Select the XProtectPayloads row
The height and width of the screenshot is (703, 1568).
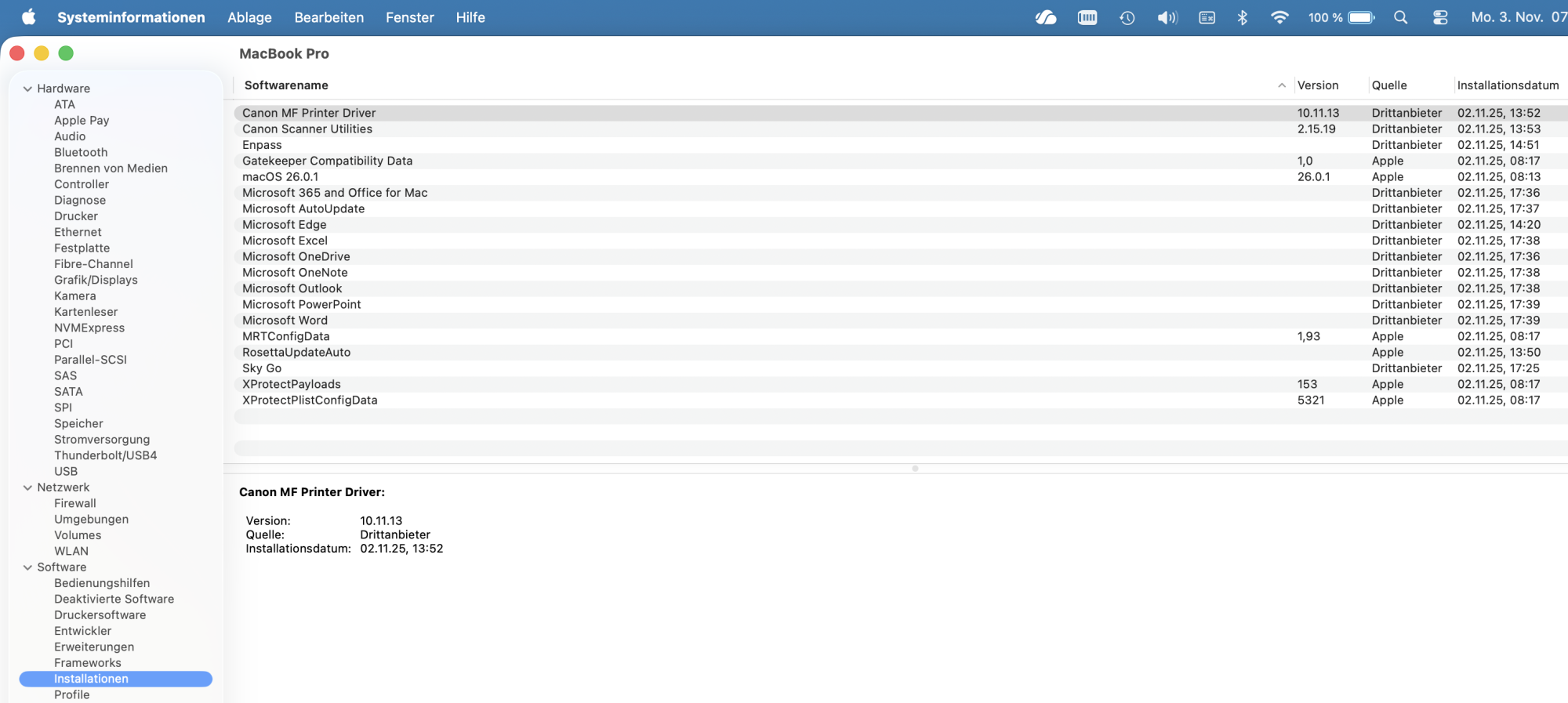click(x=900, y=384)
